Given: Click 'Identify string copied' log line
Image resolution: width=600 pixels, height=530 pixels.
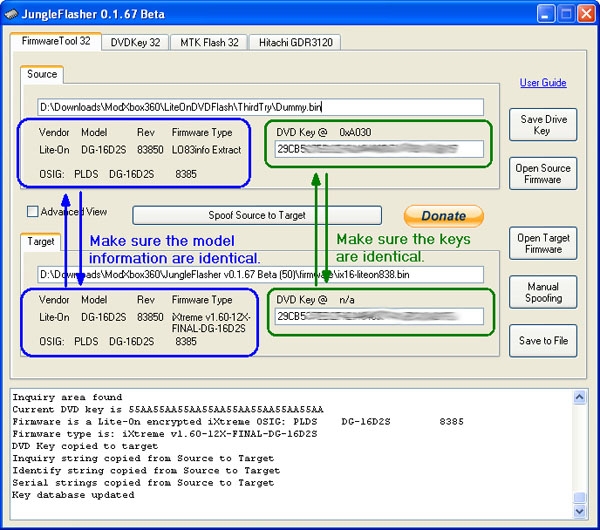Looking at the screenshot, I should pos(146,470).
